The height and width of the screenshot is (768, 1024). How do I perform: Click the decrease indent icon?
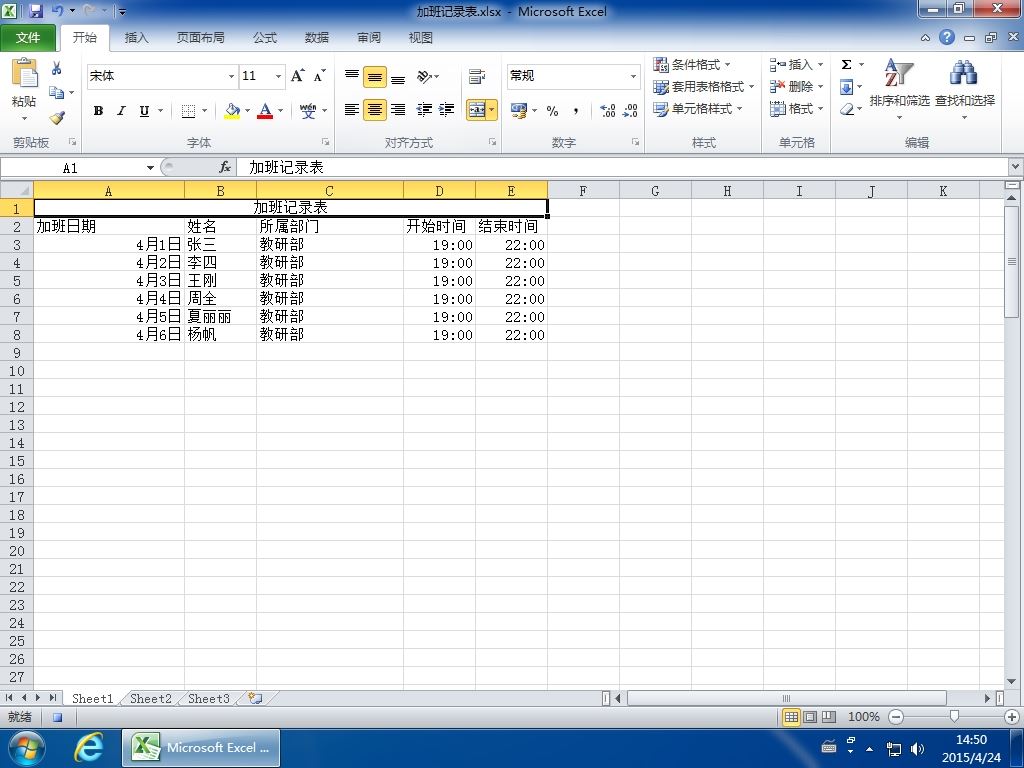[x=424, y=110]
